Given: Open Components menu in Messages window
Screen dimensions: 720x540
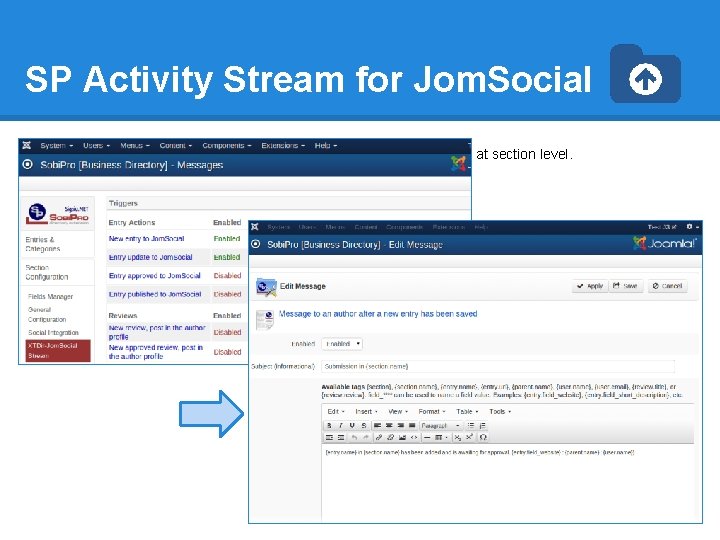Looking at the screenshot, I should (x=227, y=146).
